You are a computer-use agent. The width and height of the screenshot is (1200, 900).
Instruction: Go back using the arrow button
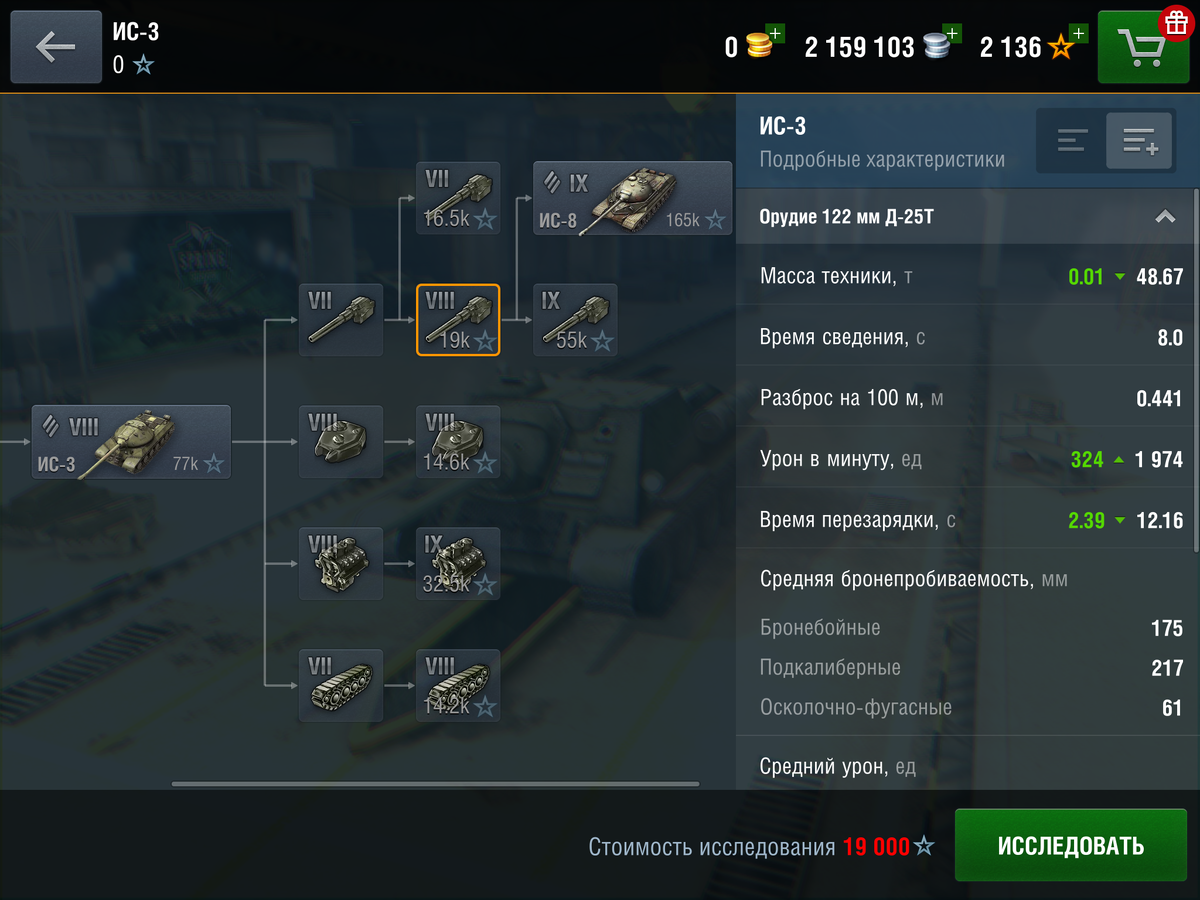pyautogui.click(x=56, y=47)
